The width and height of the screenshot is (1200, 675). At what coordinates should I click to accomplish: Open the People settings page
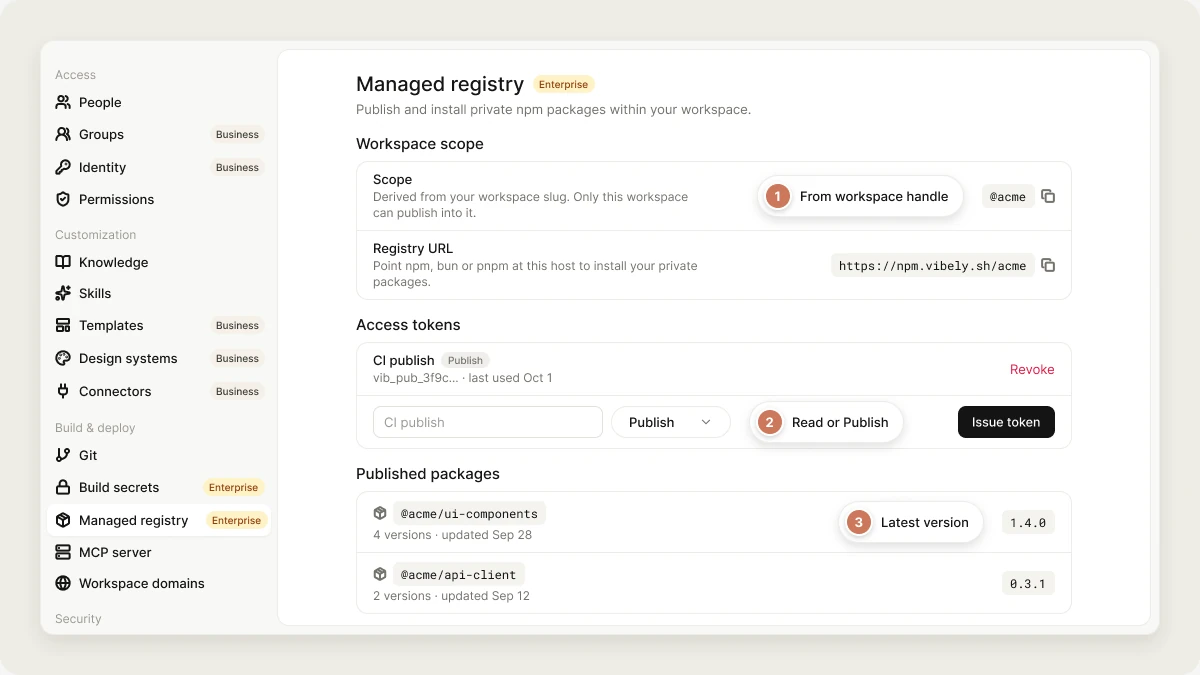[x=158, y=102]
